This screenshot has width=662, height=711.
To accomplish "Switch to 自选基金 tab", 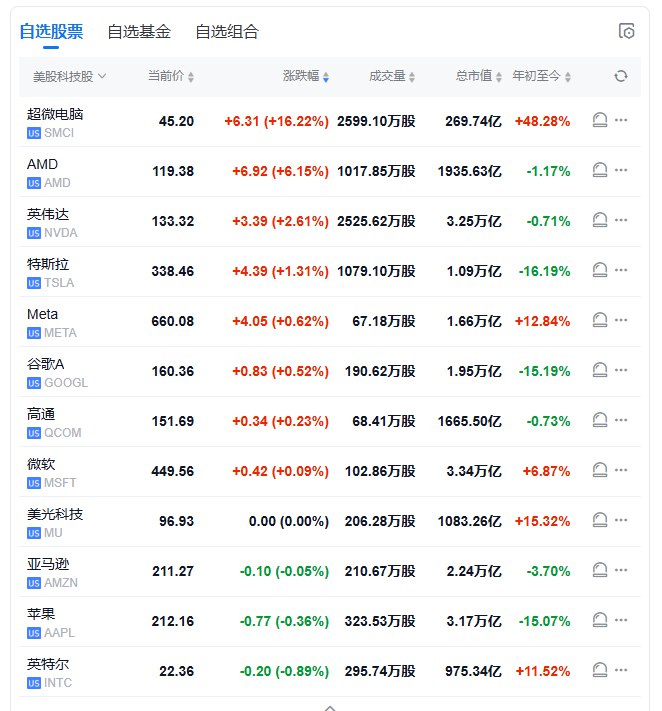I will 139,32.
